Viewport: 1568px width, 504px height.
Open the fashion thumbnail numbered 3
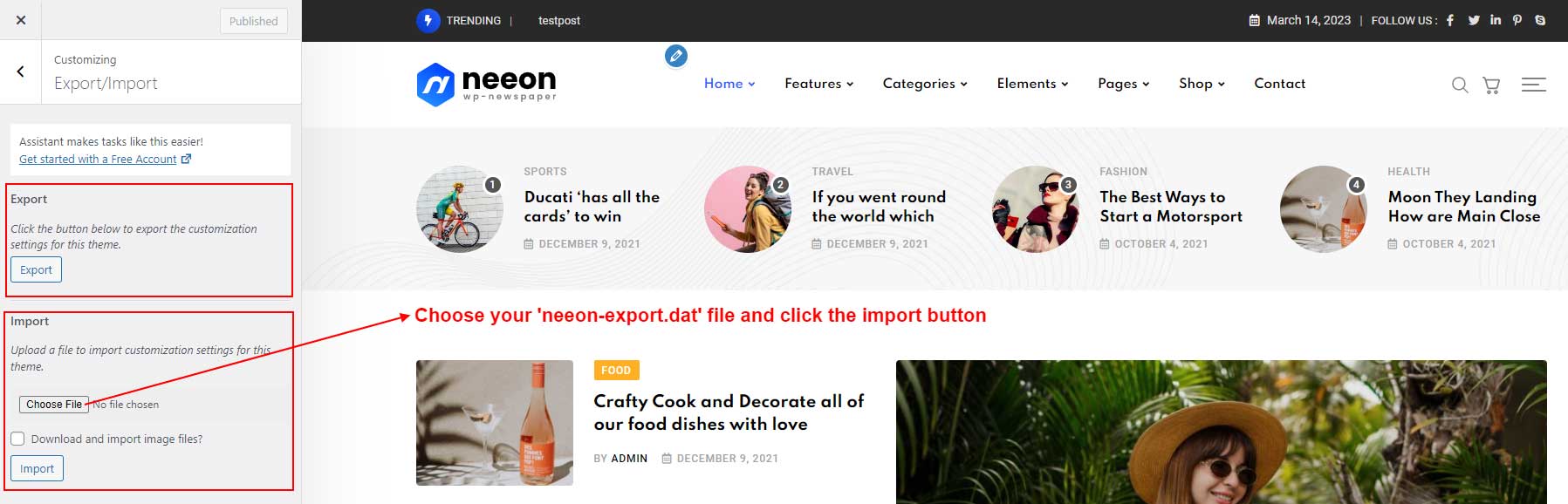coord(1036,209)
